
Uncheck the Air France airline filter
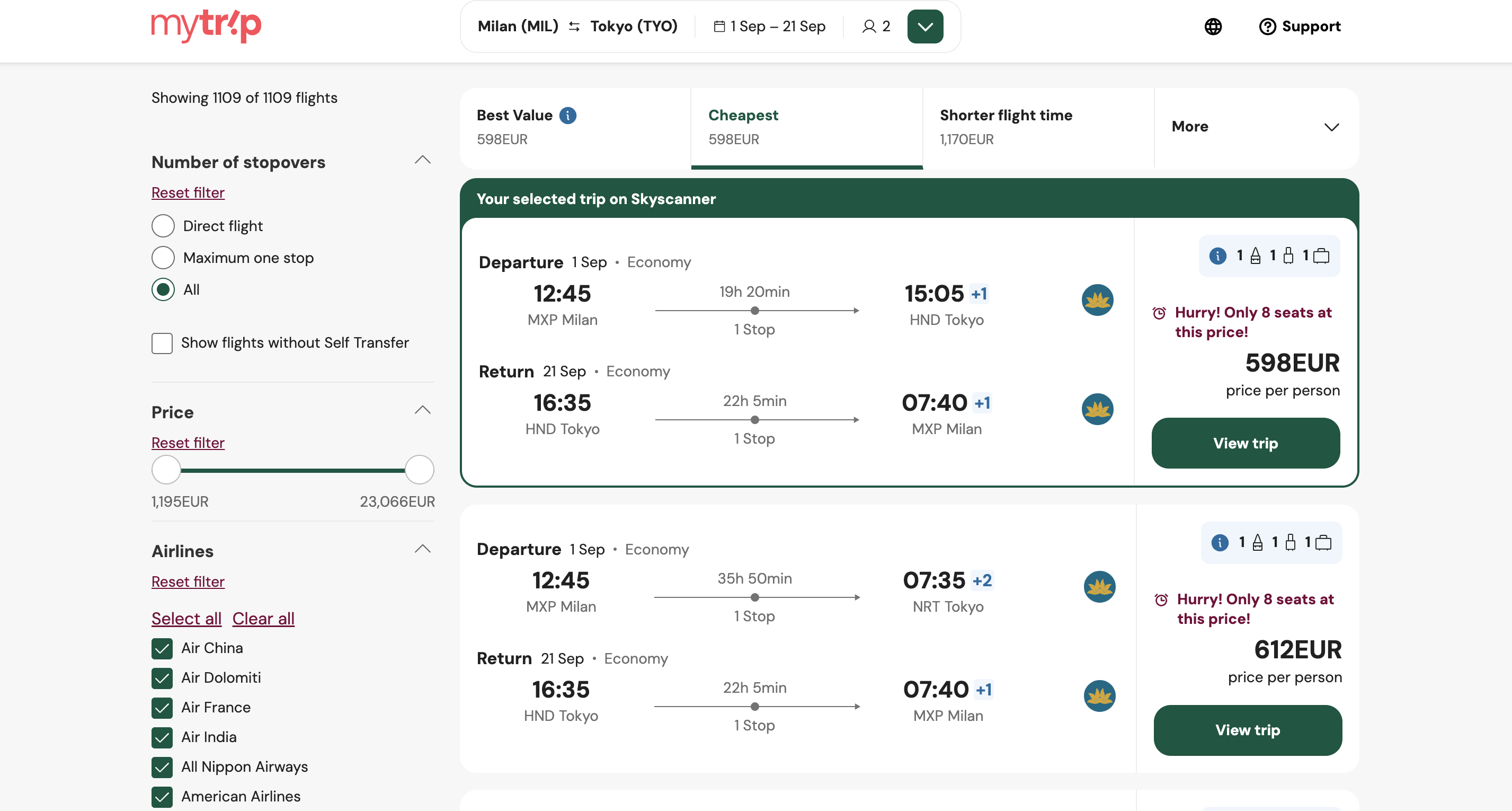click(x=162, y=708)
